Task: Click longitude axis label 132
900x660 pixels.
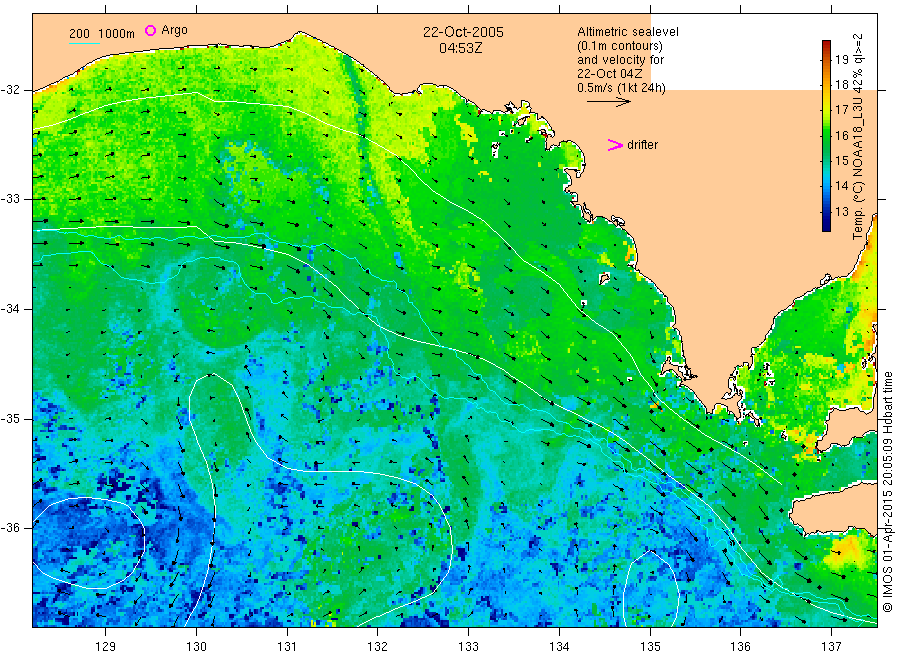Action: tap(378, 647)
